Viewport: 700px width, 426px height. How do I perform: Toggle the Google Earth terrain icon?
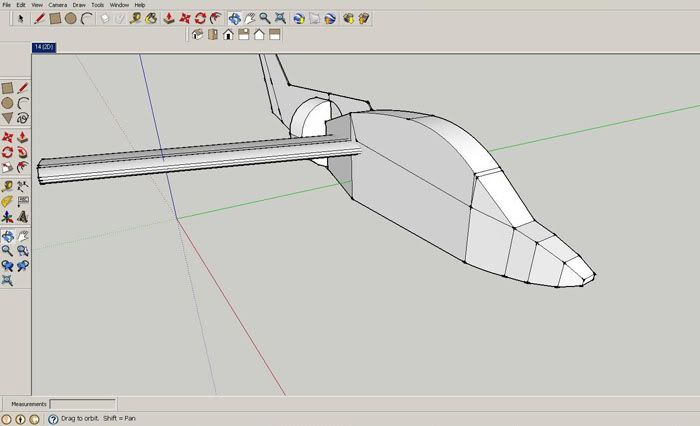tap(314, 19)
